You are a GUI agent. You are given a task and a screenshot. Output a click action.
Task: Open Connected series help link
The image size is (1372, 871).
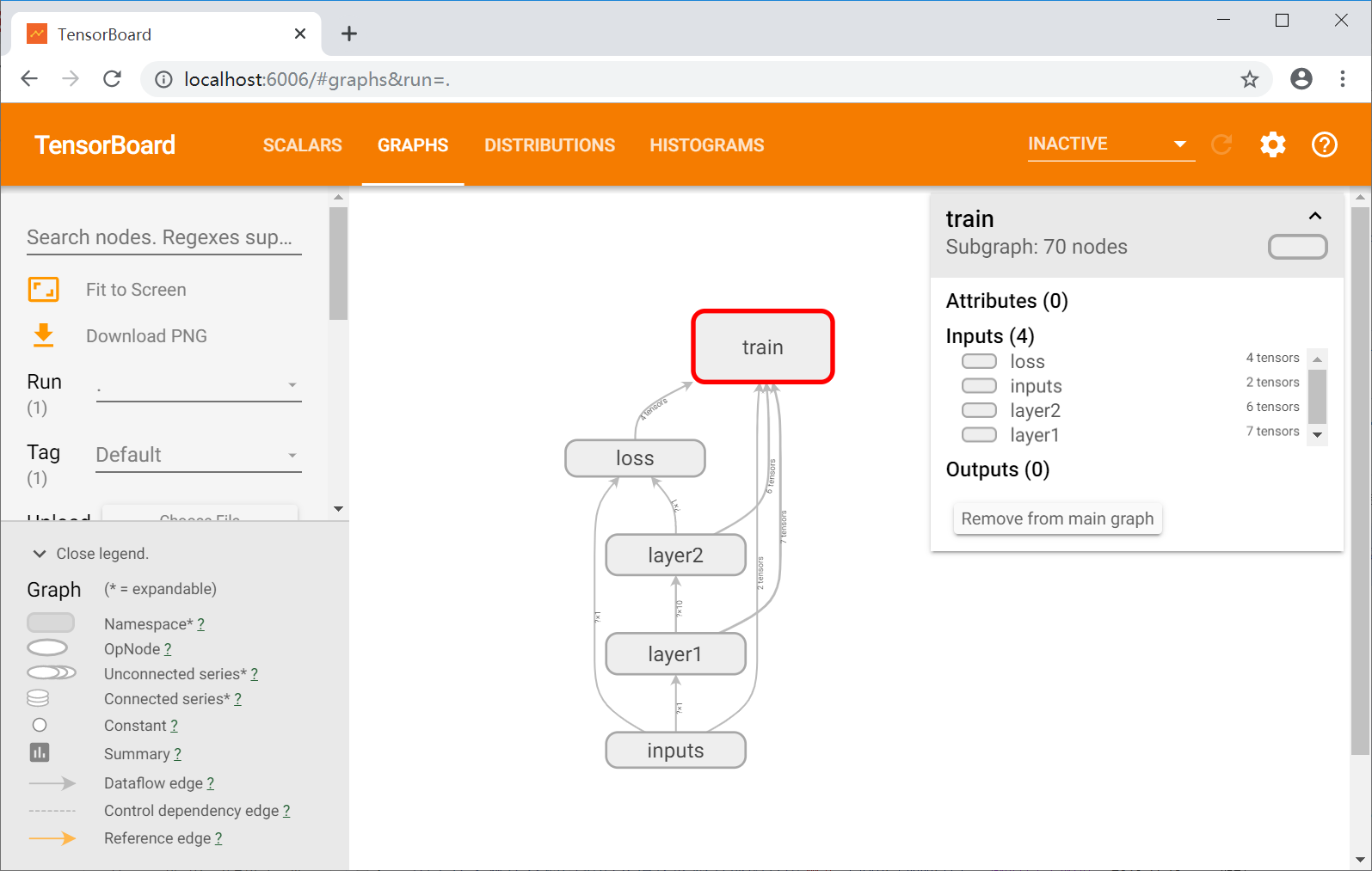[x=237, y=699]
